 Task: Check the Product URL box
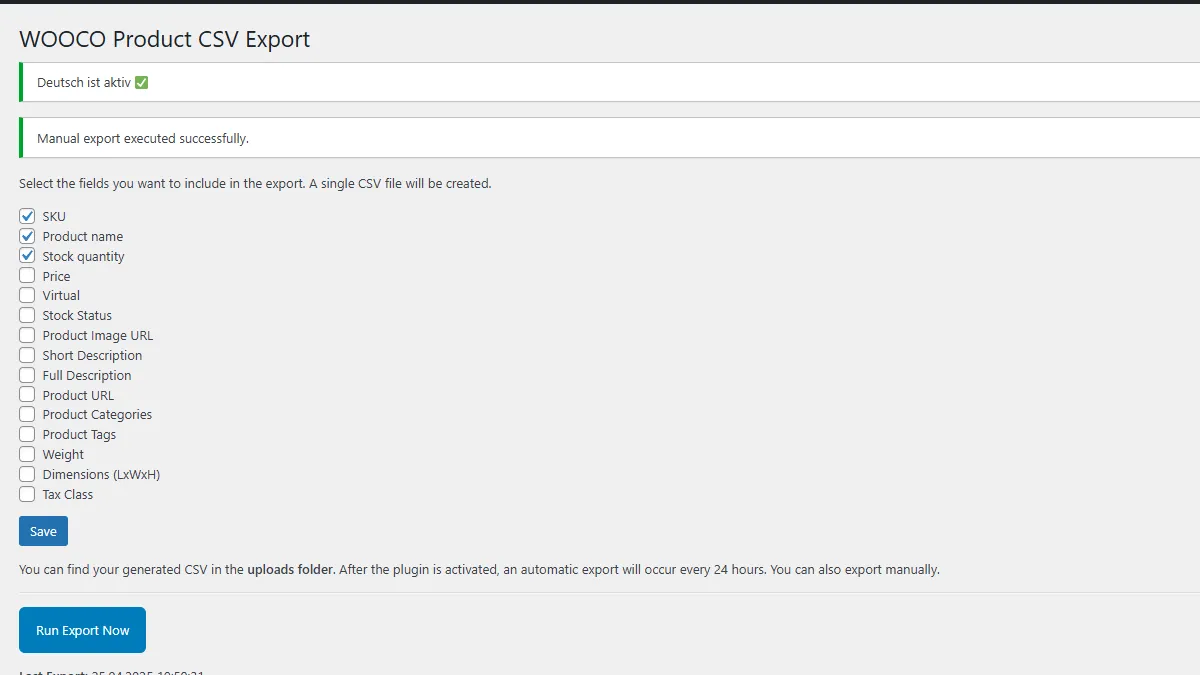(27, 395)
